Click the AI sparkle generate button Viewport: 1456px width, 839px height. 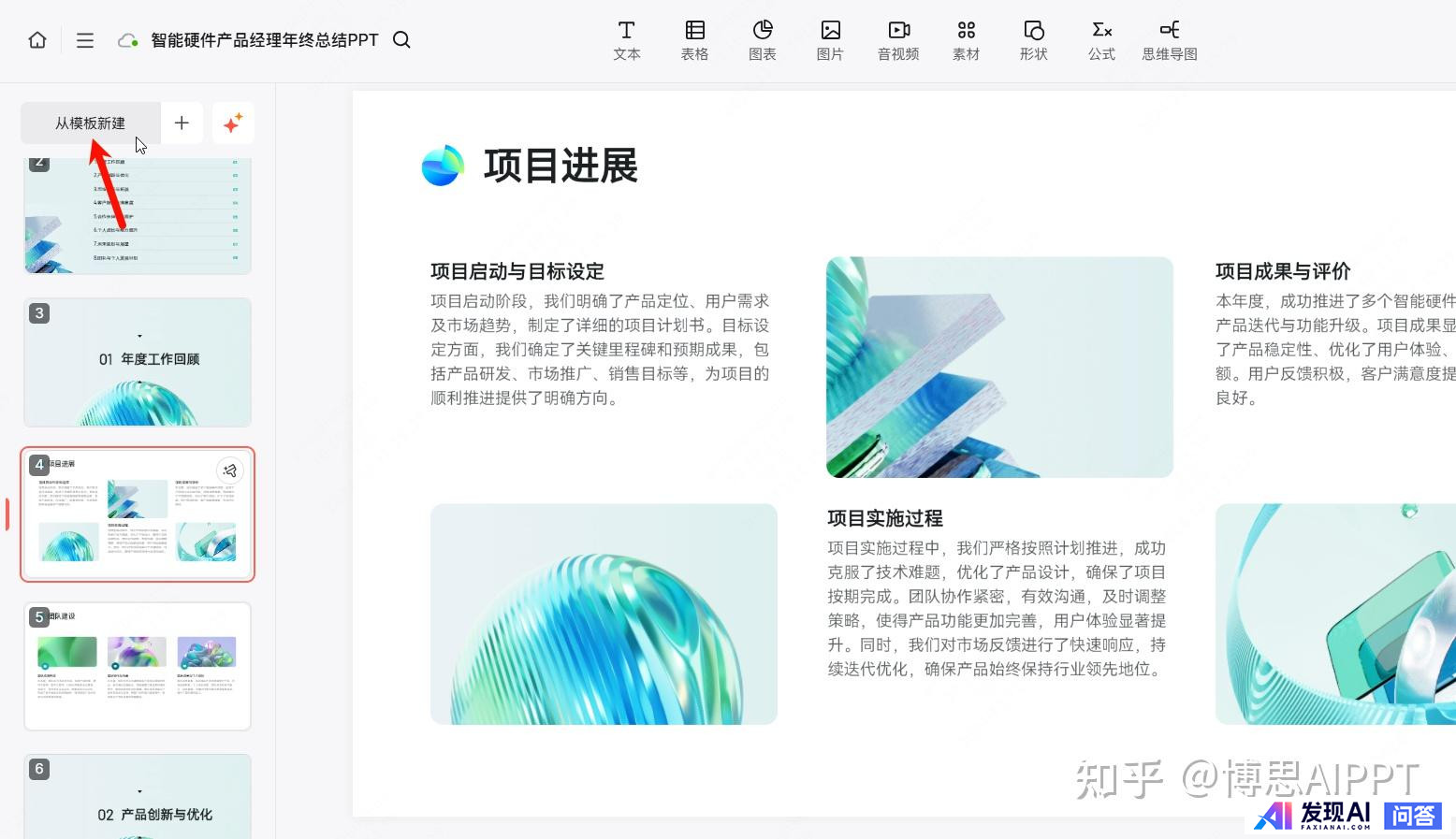(x=233, y=123)
